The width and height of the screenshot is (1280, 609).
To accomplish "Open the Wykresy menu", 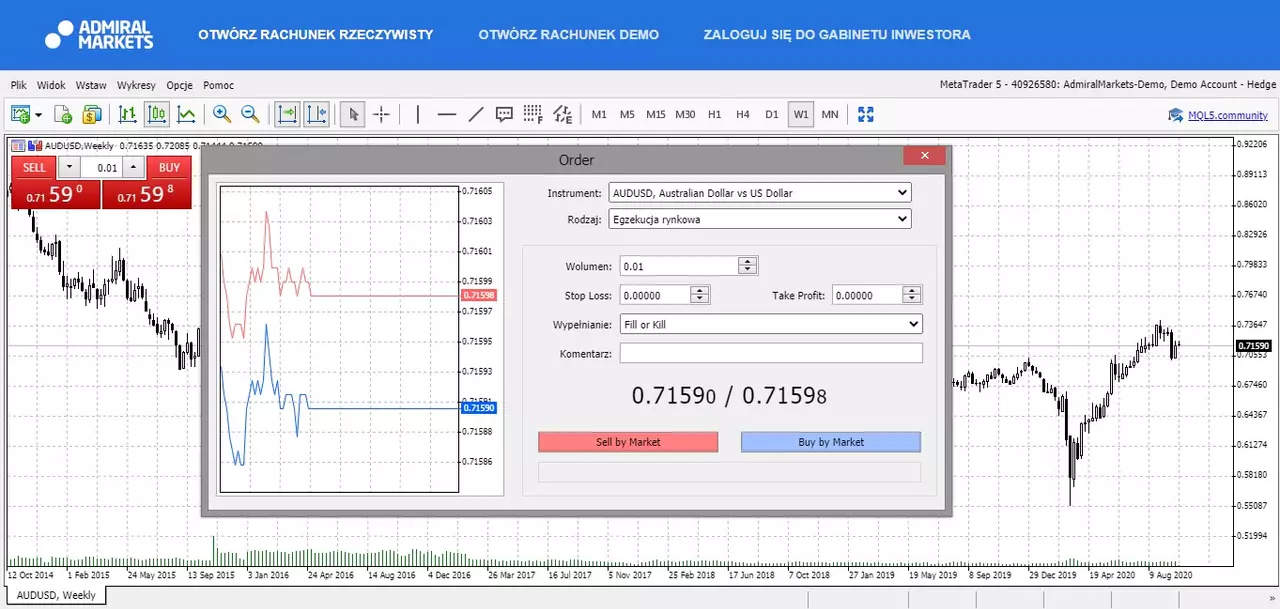I will (x=136, y=85).
